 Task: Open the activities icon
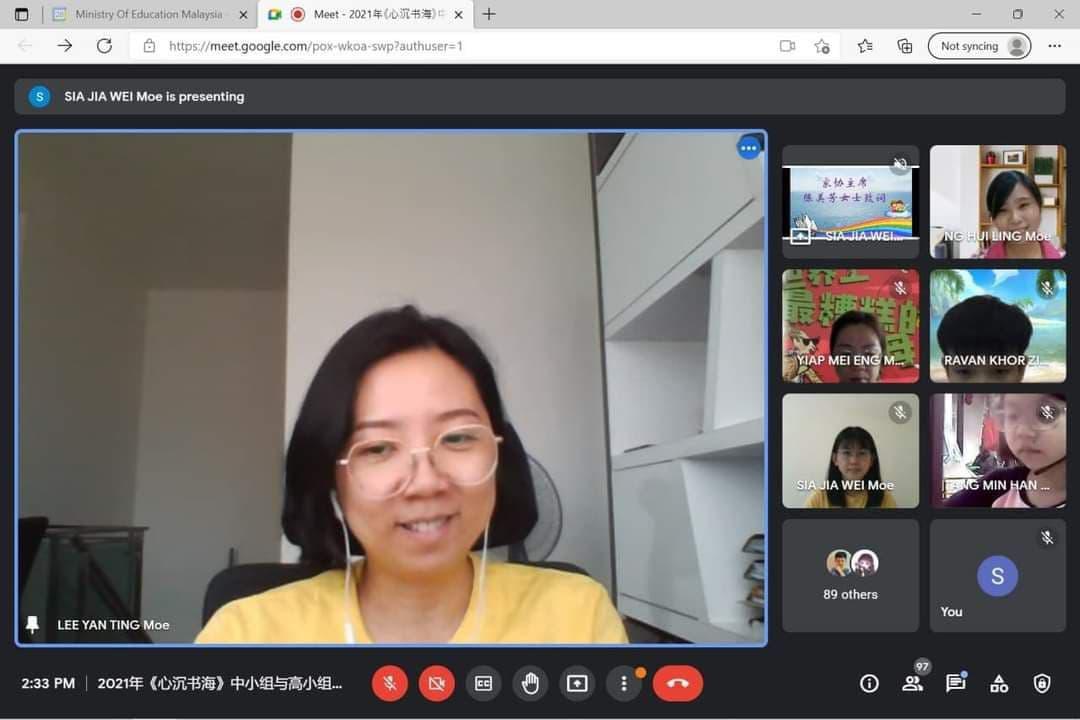tap(999, 683)
